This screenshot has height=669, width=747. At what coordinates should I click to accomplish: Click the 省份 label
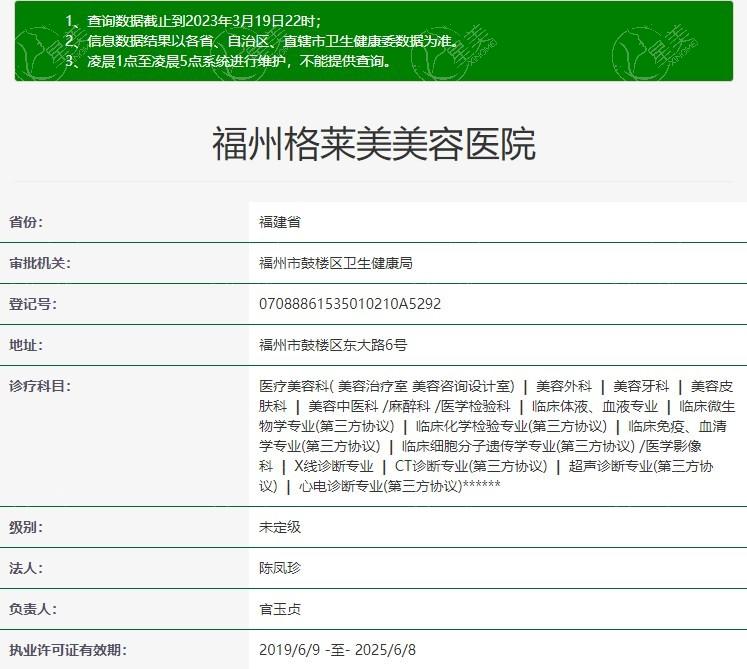point(26,222)
